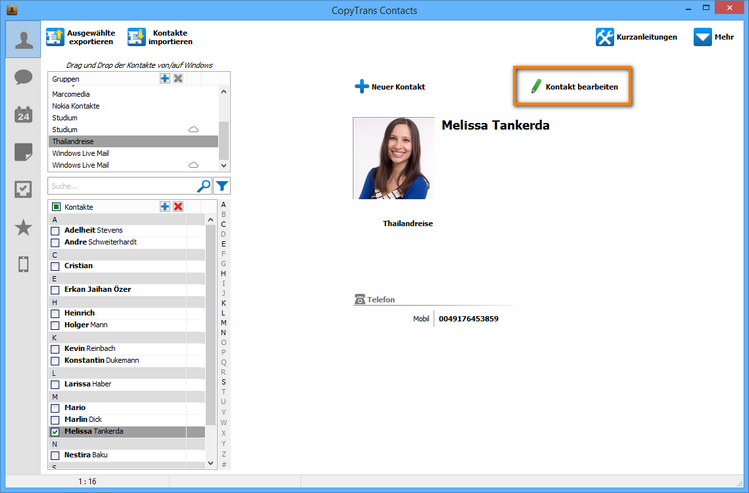Select the Marcomedia group
This screenshot has height=493, width=749.
coord(133,94)
